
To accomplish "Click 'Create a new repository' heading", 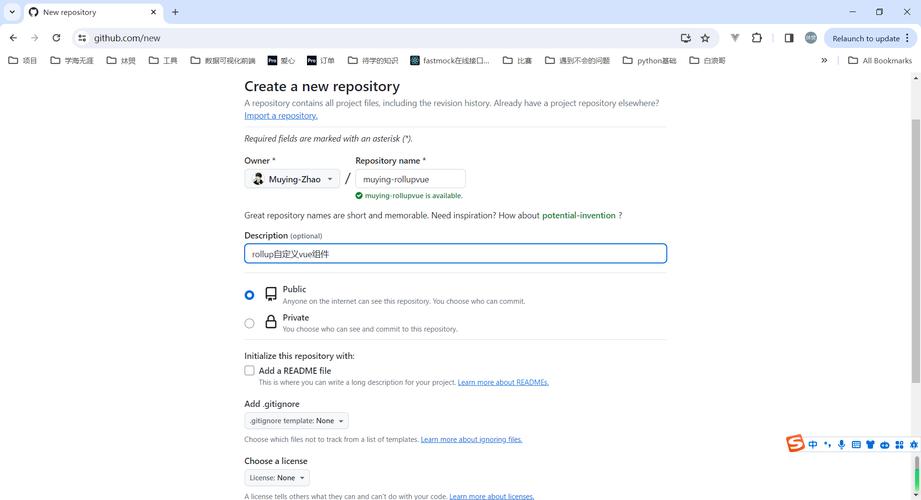I will coord(322,86).
